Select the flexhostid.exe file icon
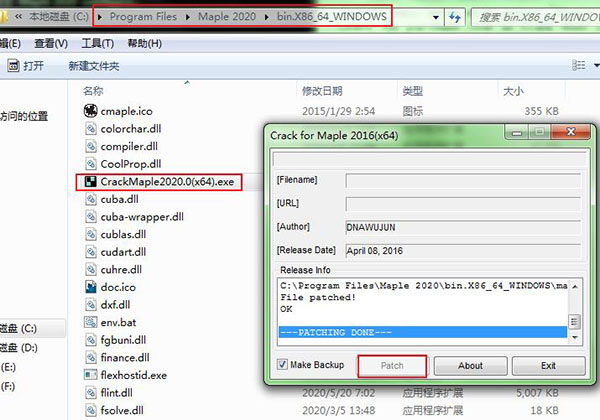This screenshot has width=600, height=420. (x=91, y=375)
